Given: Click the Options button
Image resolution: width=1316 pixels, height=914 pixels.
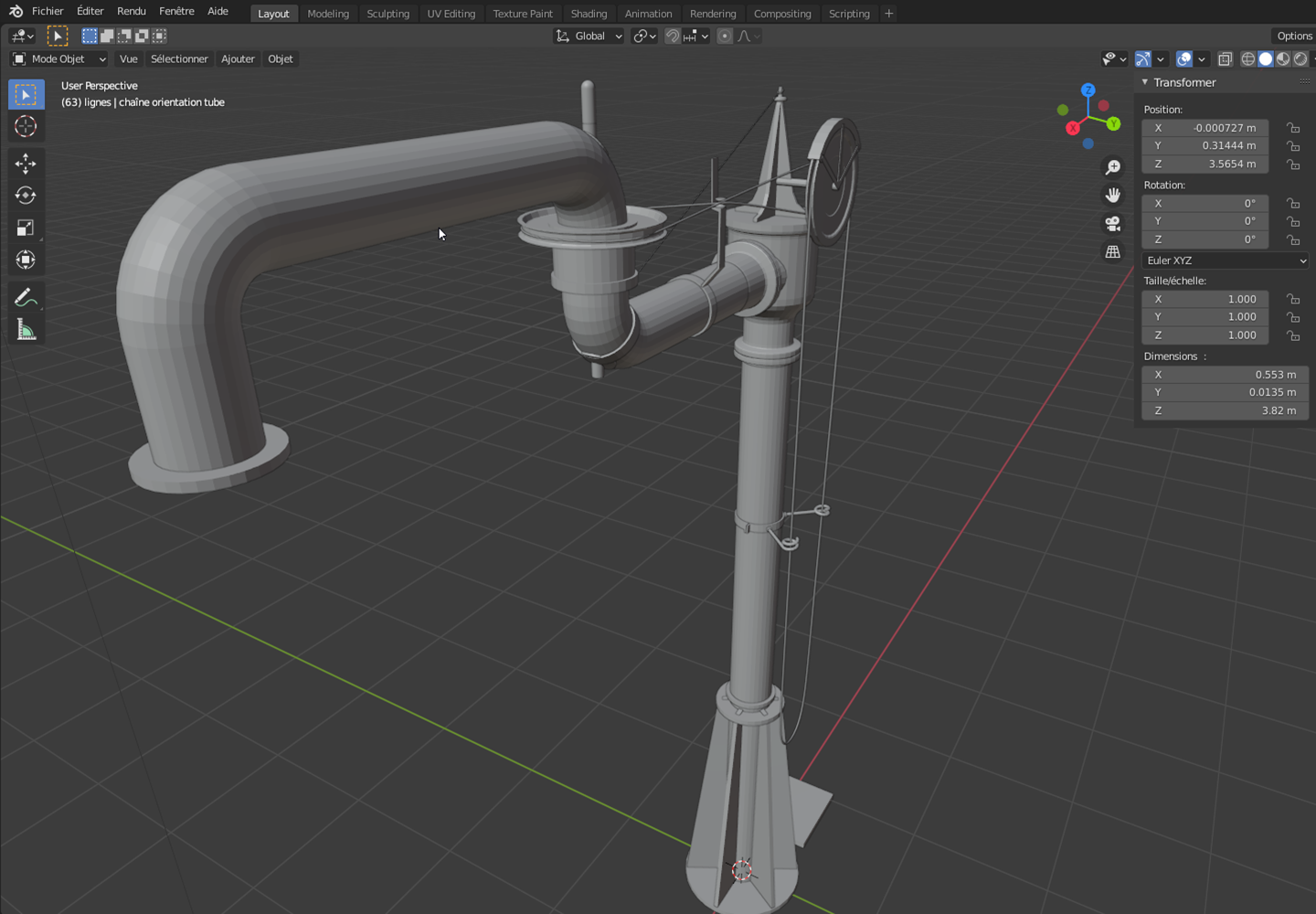Looking at the screenshot, I should coord(1294,36).
